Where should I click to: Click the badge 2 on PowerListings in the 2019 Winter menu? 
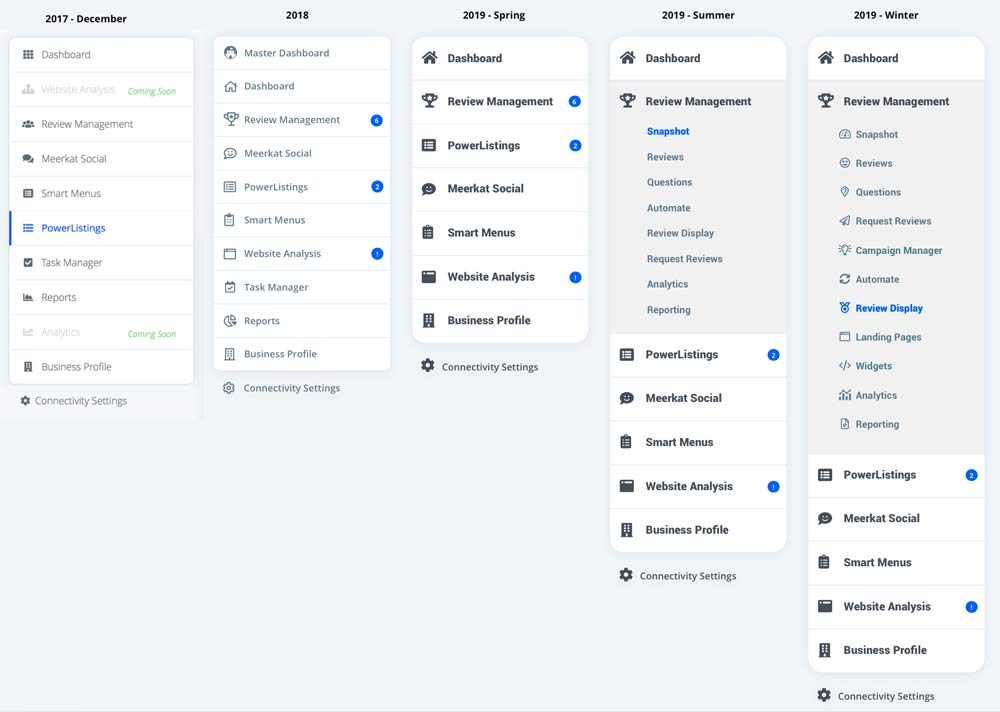[971, 475]
